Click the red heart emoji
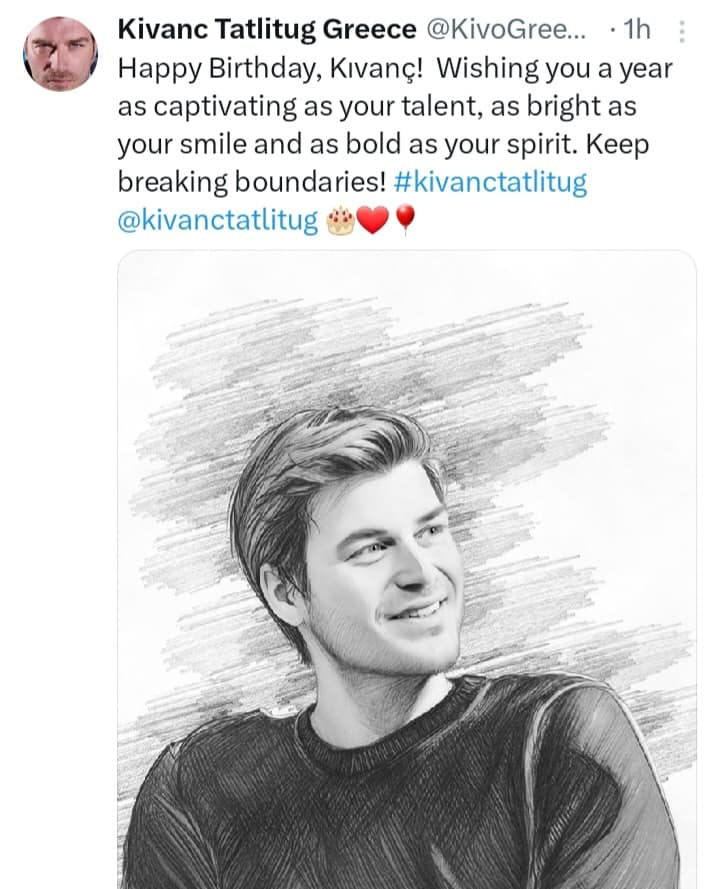The width and height of the screenshot is (716, 889). point(372,220)
